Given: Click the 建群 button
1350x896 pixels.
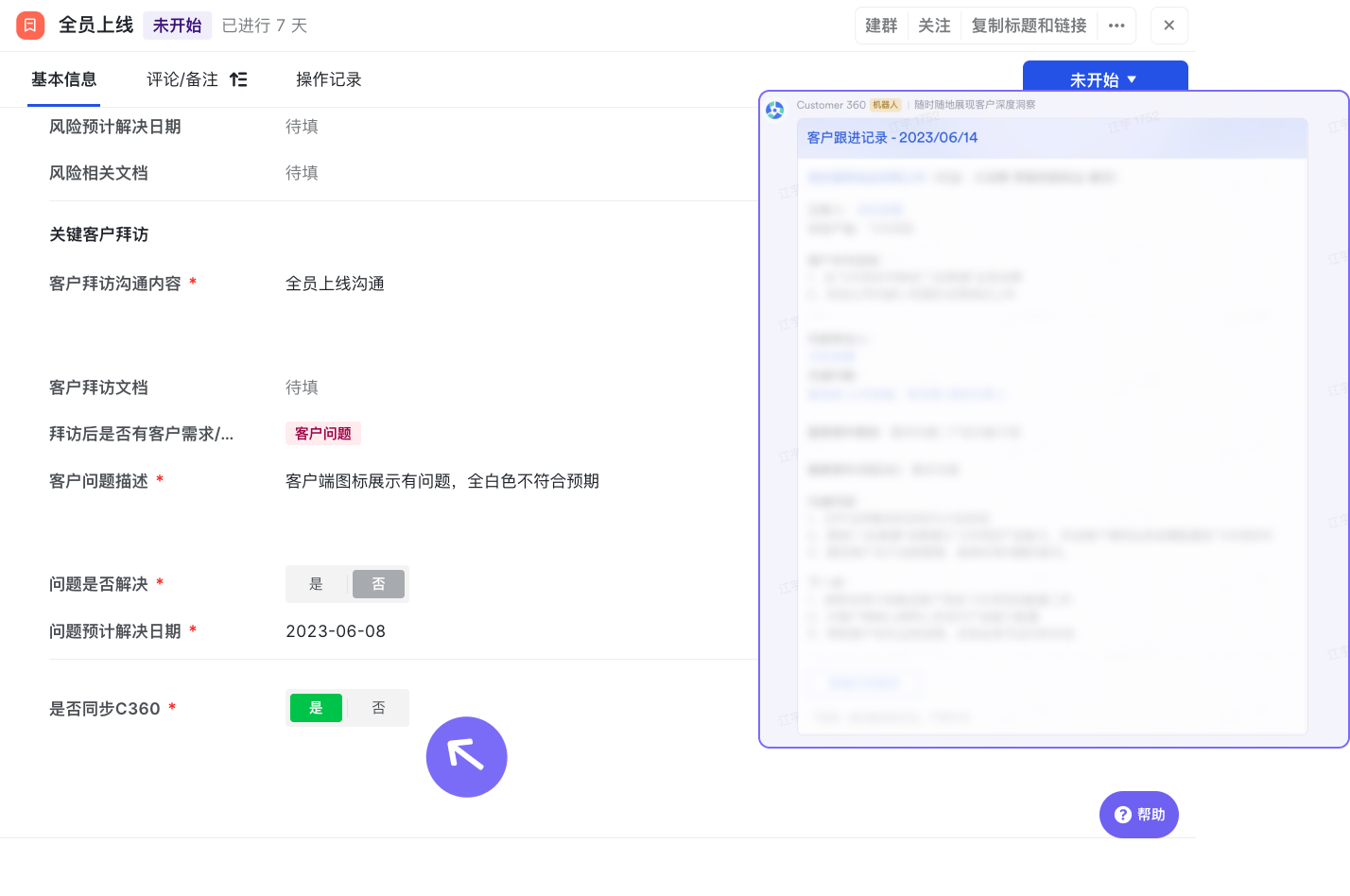Looking at the screenshot, I should click(881, 26).
